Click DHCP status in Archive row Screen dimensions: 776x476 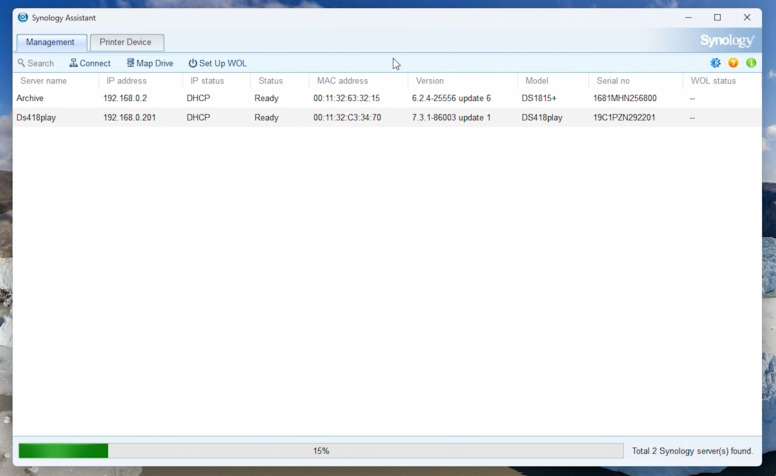point(198,98)
